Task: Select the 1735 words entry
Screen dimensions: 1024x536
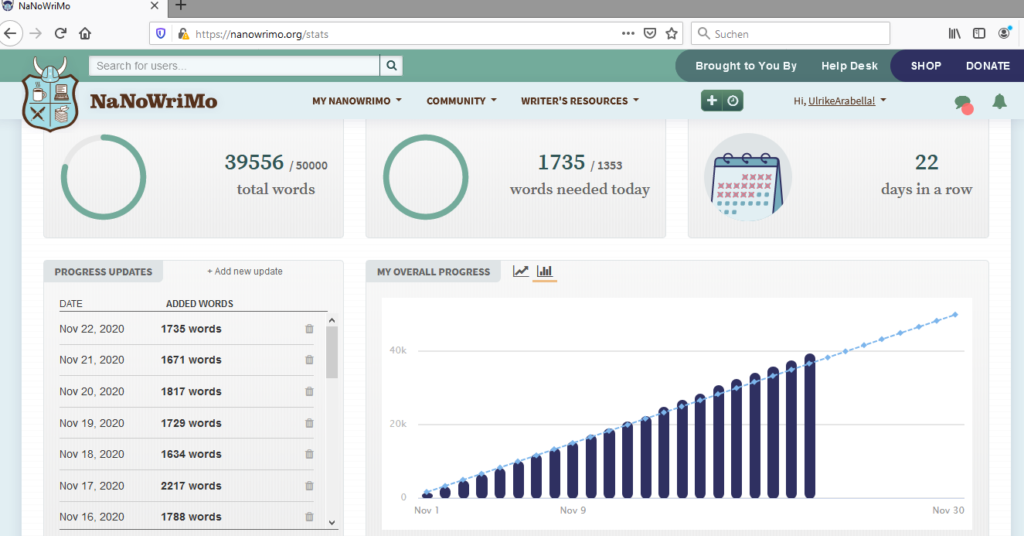Action: click(x=191, y=329)
